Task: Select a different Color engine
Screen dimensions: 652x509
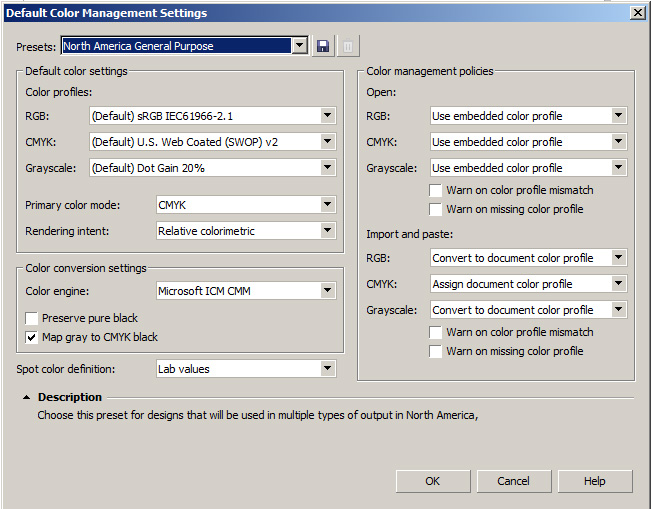Action: coord(246,291)
